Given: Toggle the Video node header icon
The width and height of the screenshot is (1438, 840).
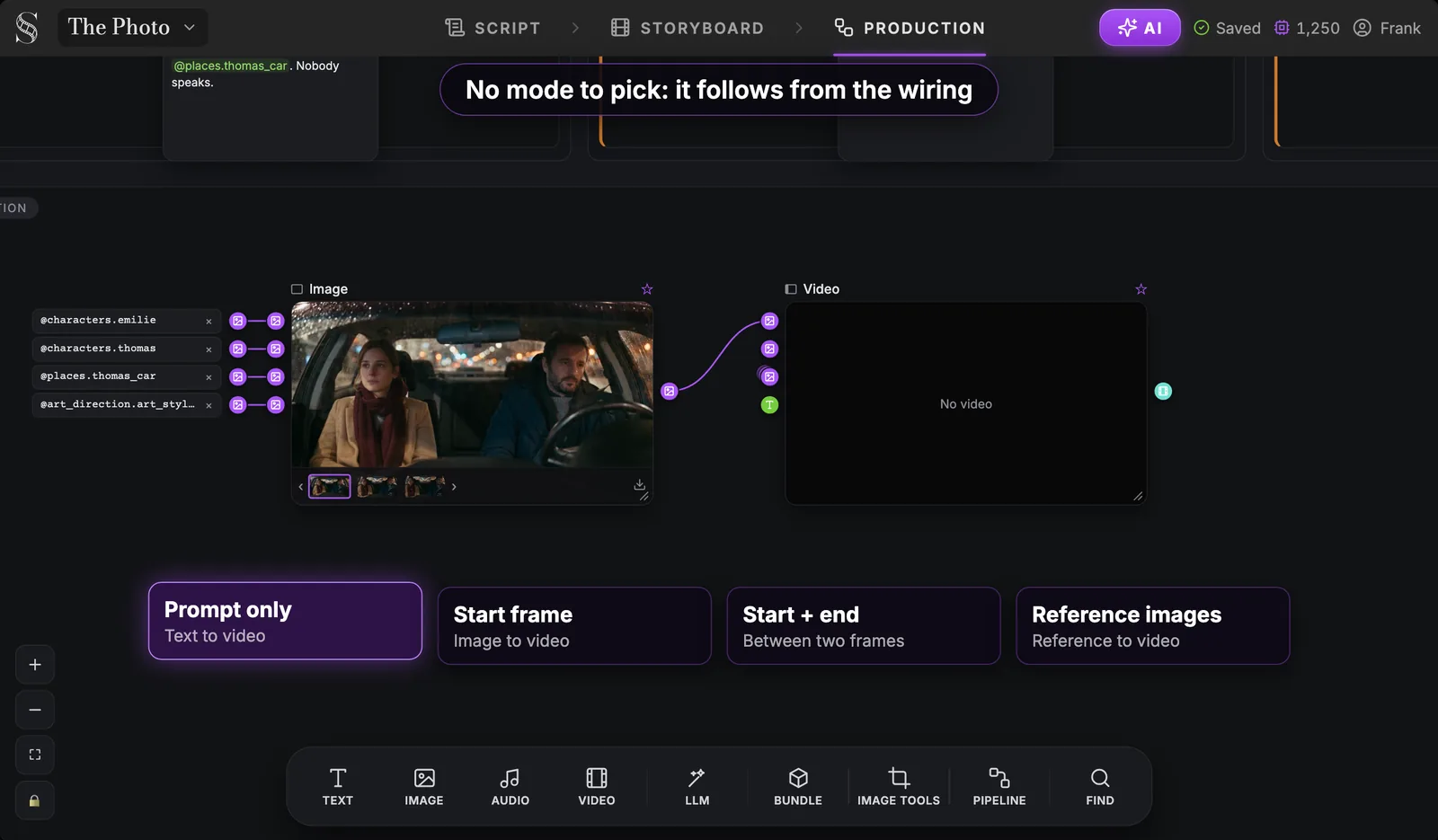Looking at the screenshot, I should [x=791, y=289].
